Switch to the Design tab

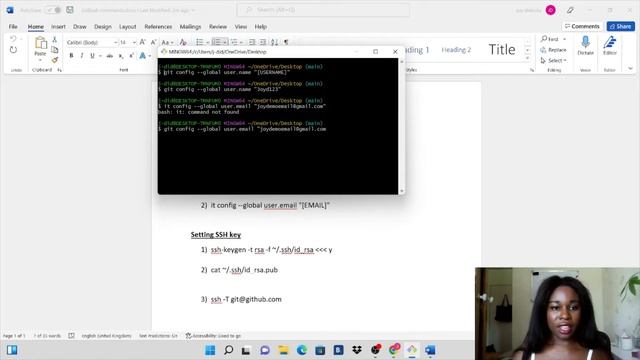click(x=103, y=27)
